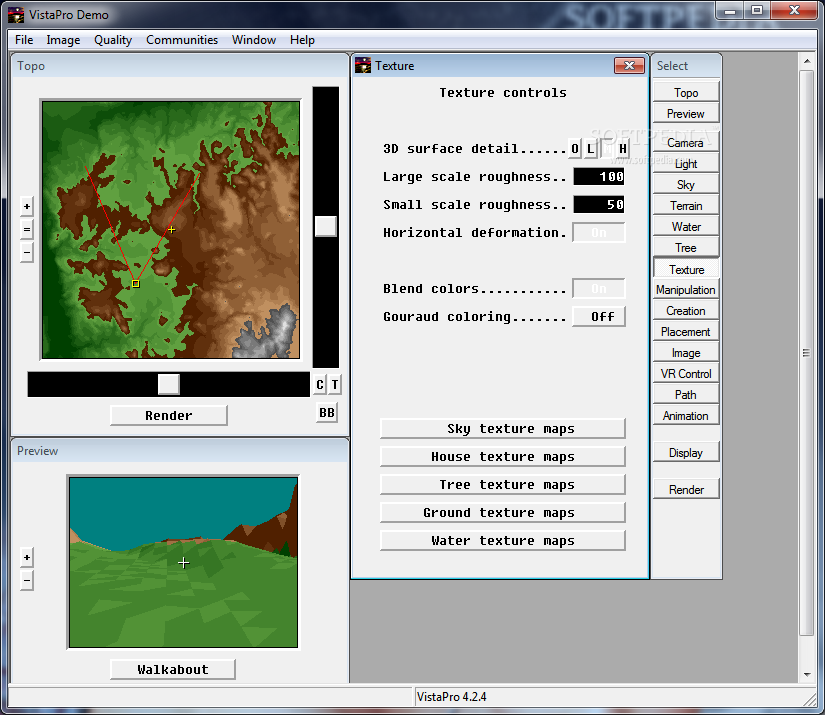Select Tree in the Select panel
825x715 pixels.
pos(686,248)
